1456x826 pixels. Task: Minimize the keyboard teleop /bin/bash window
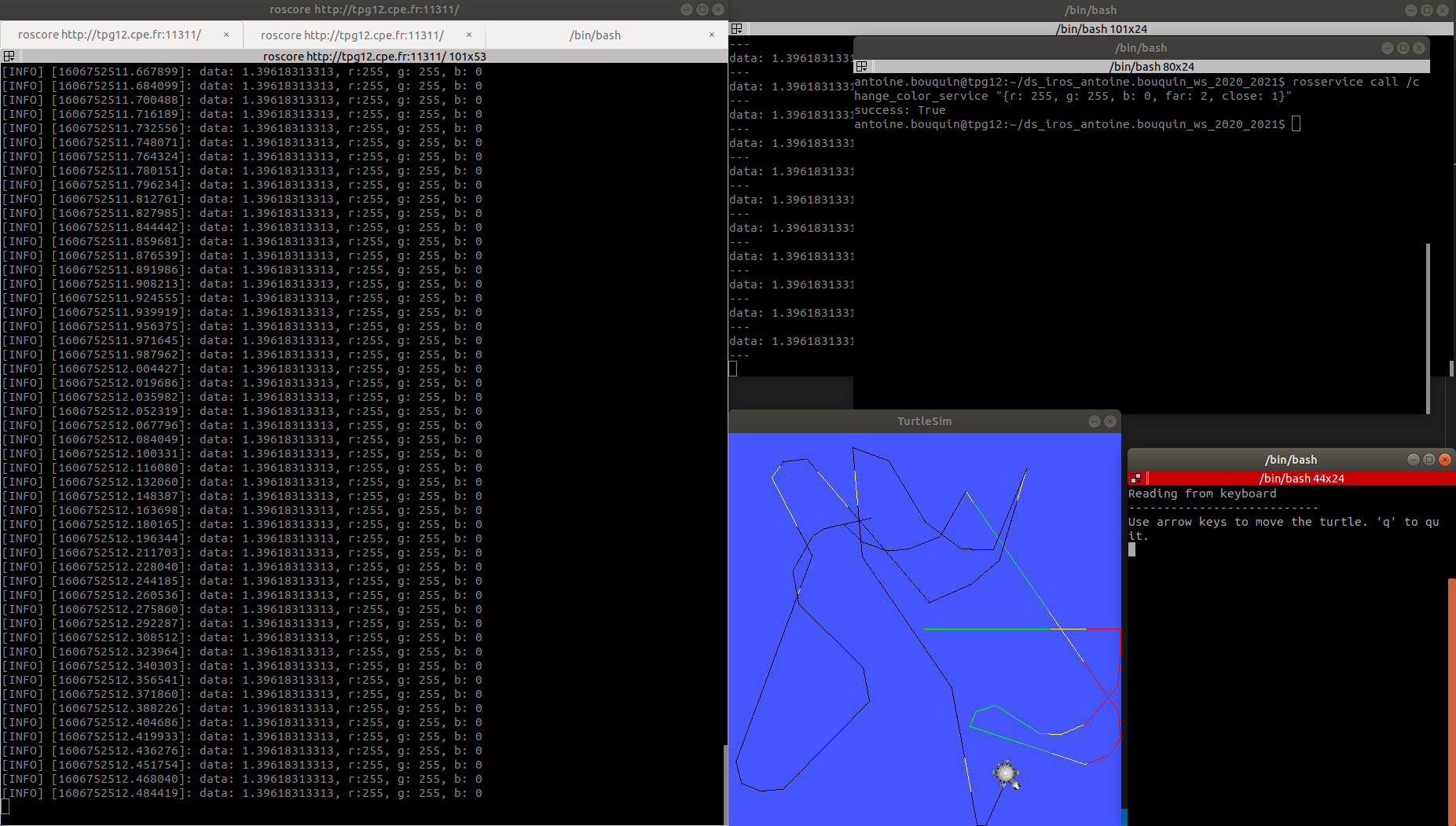coord(1413,460)
